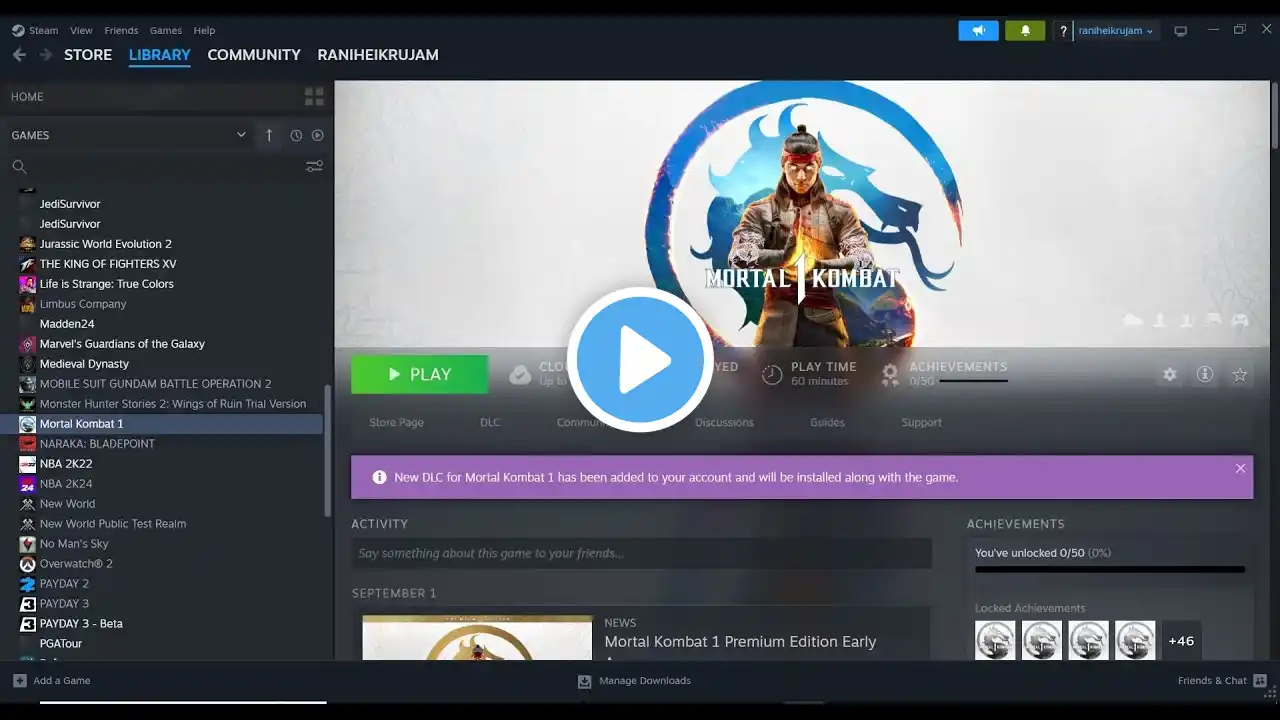Open the green notifications bell
Image resolution: width=1280 pixels, height=720 pixels.
pos(1025,31)
